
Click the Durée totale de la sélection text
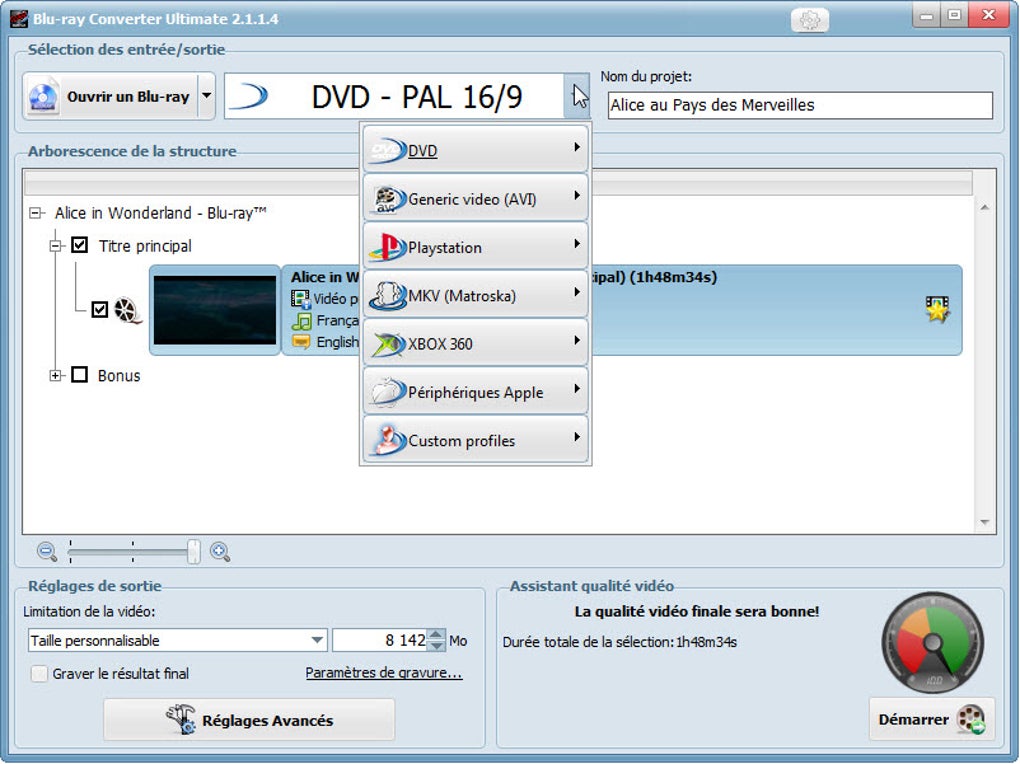click(x=620, y=642)
